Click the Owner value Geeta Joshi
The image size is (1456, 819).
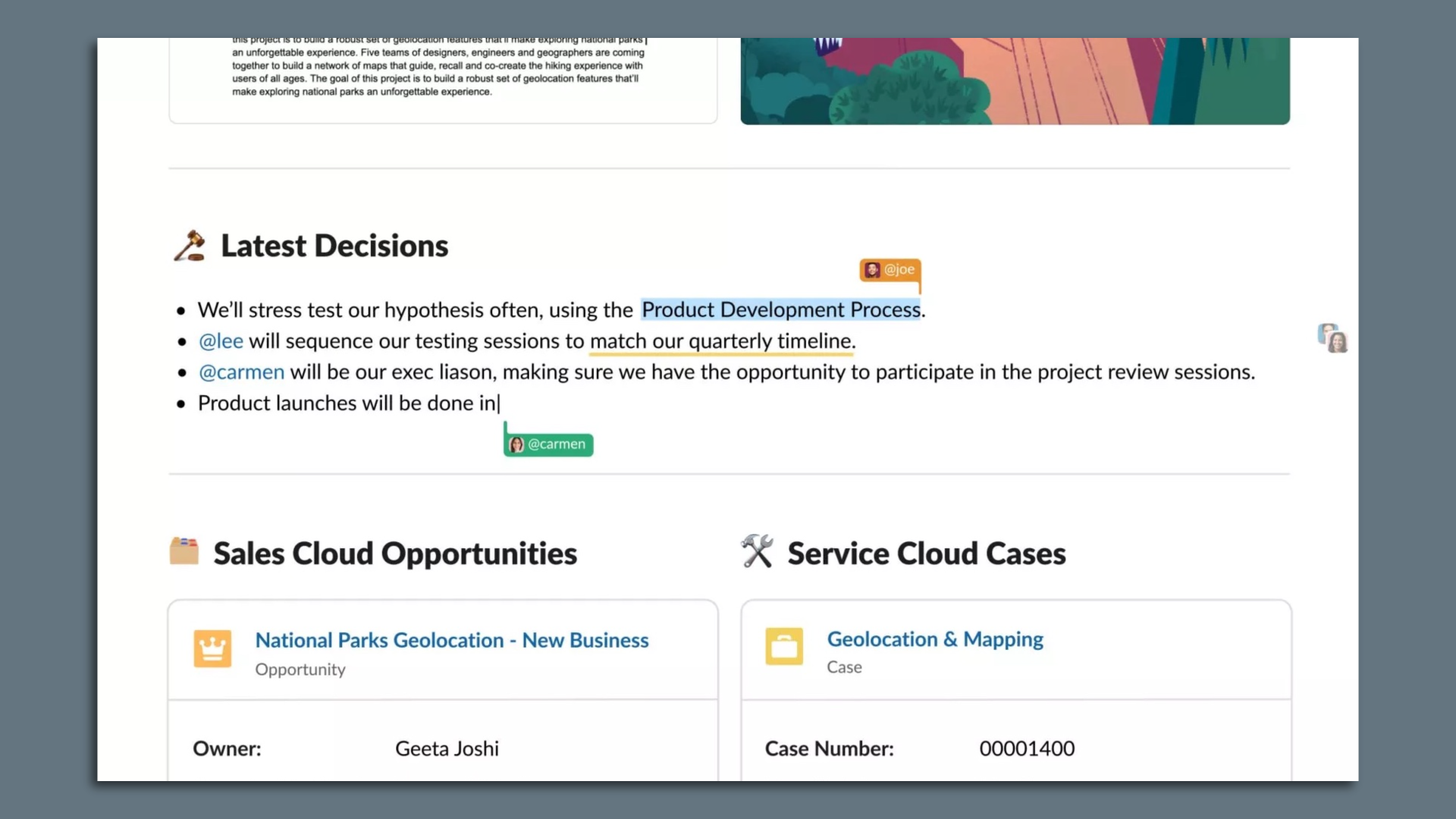(x=447, y=748)
